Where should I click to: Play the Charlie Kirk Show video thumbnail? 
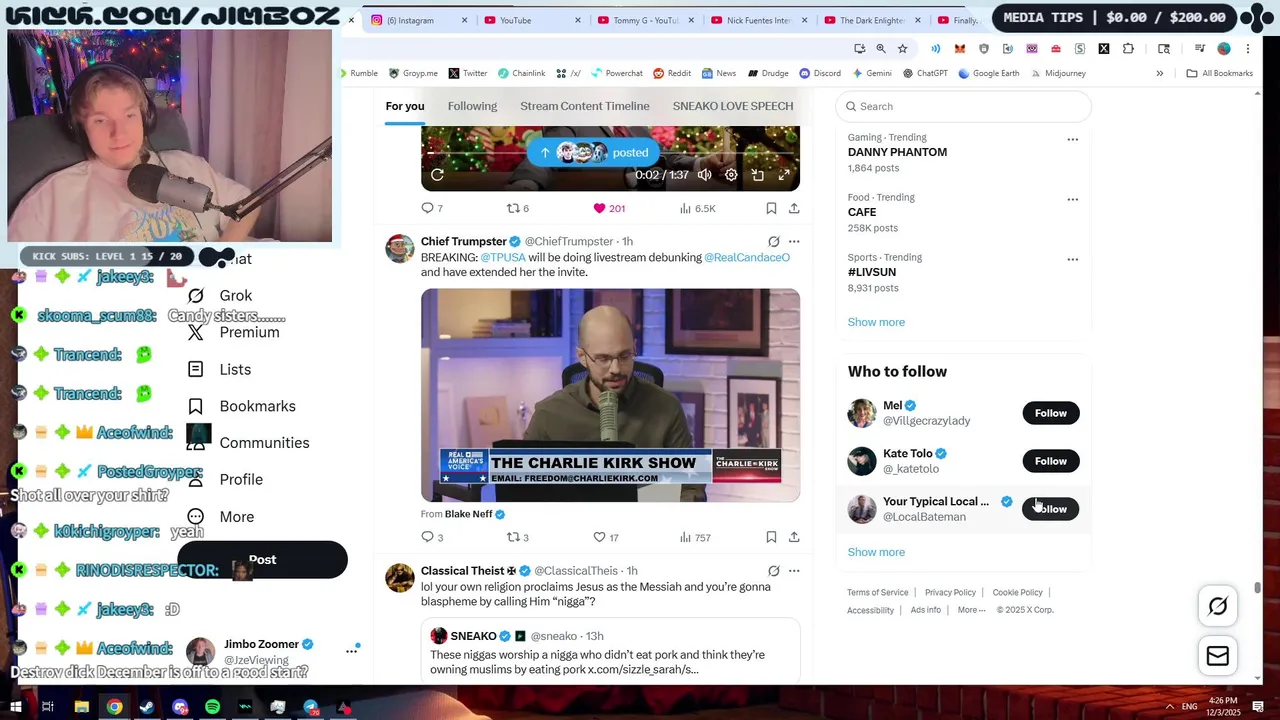click(610, 395)
